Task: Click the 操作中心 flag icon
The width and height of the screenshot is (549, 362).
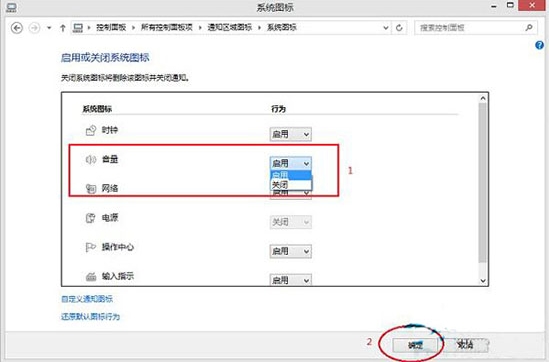Action: pos(91,247)
